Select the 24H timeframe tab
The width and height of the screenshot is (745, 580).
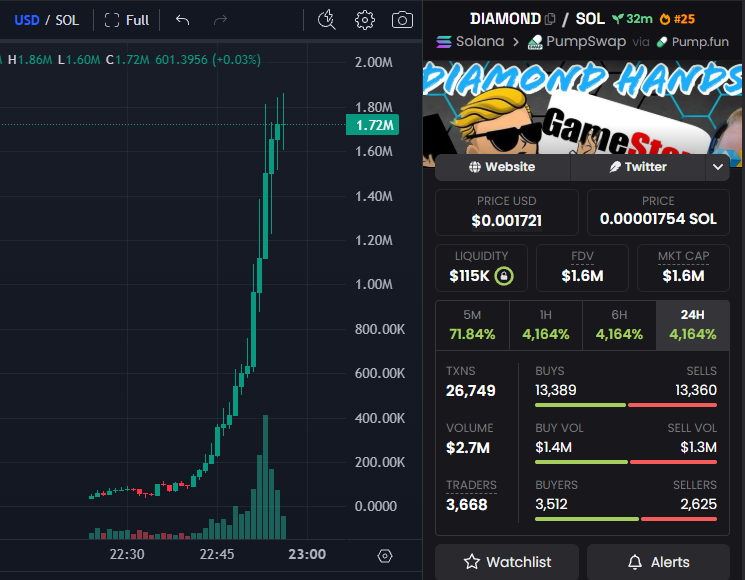click(693, 325)
